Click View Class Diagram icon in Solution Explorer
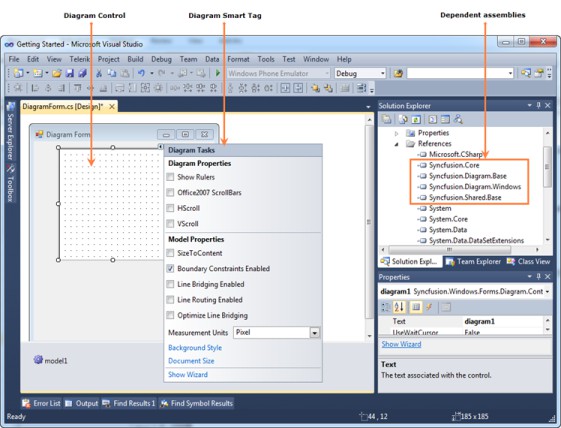The width and height of the screenshot is (561, 428). [458, 119]
